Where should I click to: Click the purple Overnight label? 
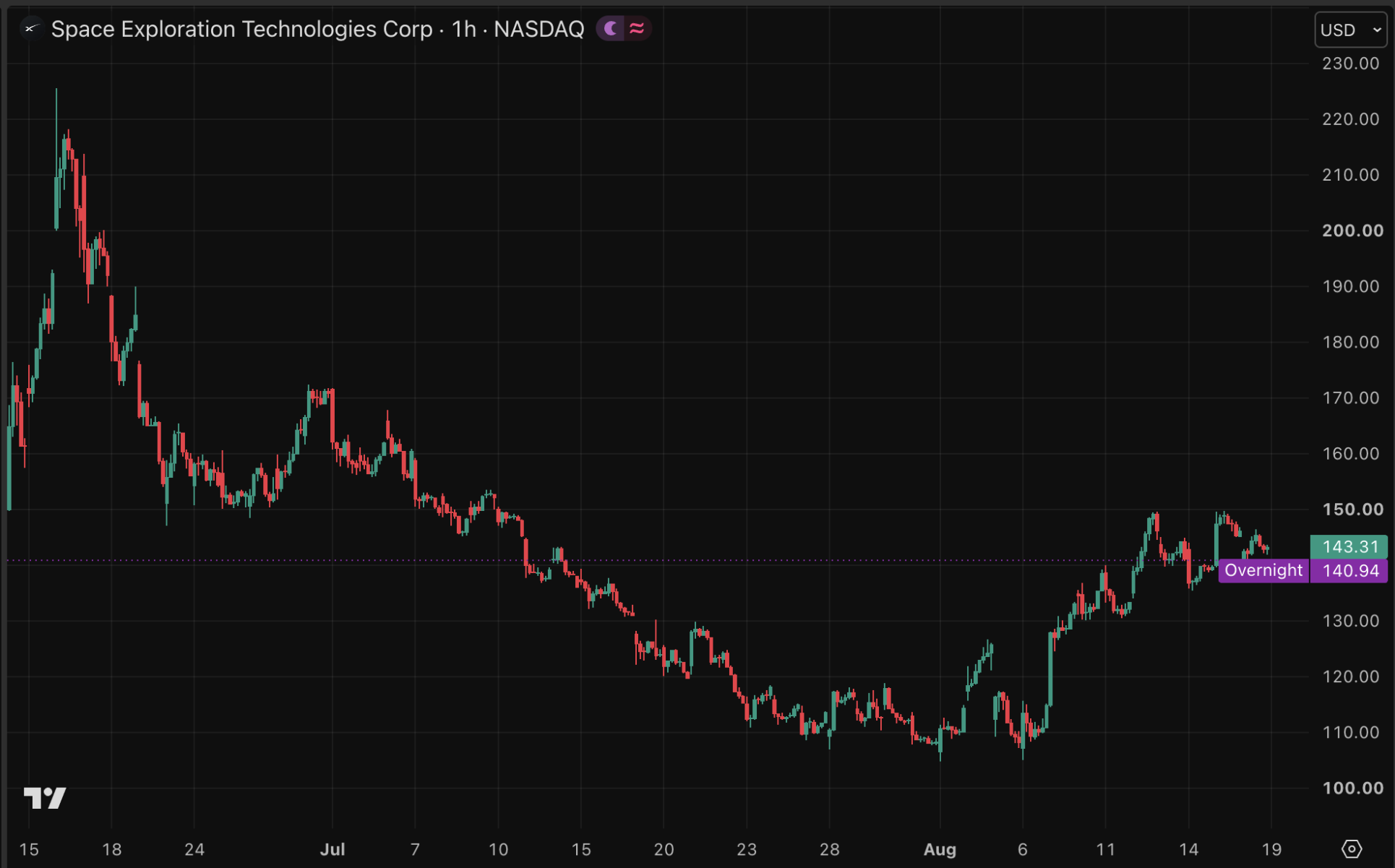(1263, 570)
